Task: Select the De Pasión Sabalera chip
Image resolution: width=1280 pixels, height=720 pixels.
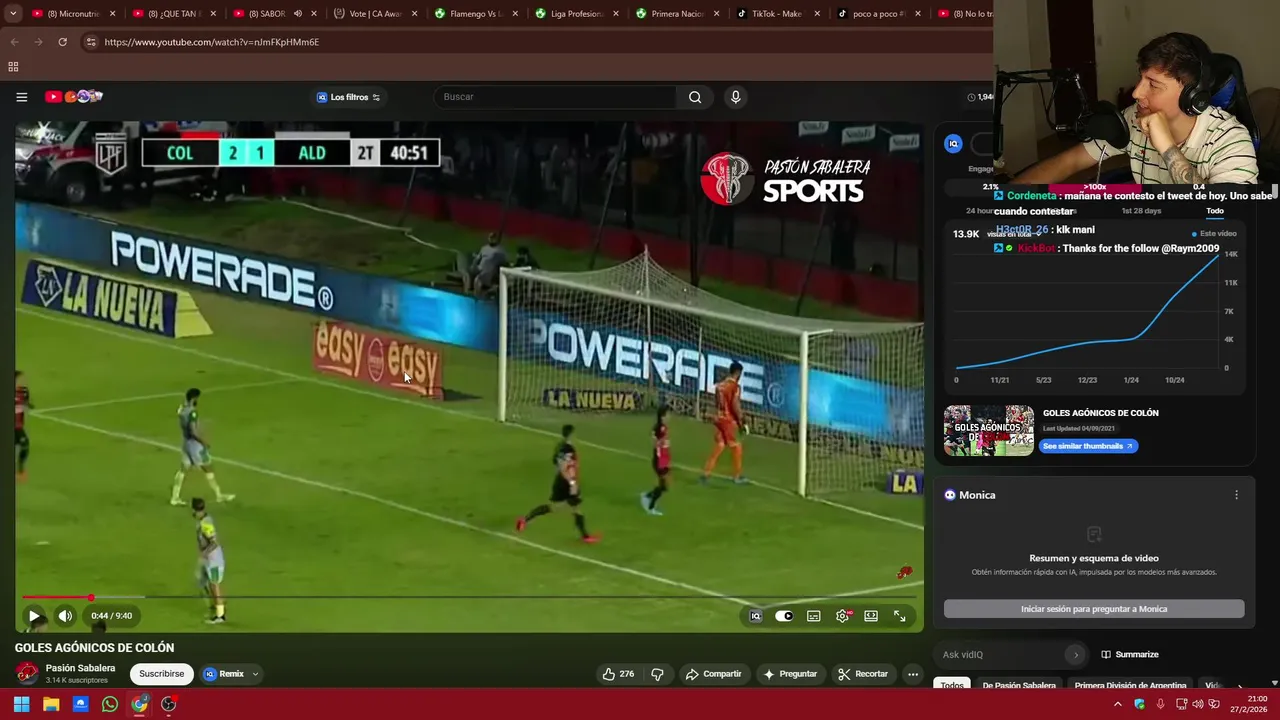Action: point(1019,685)
